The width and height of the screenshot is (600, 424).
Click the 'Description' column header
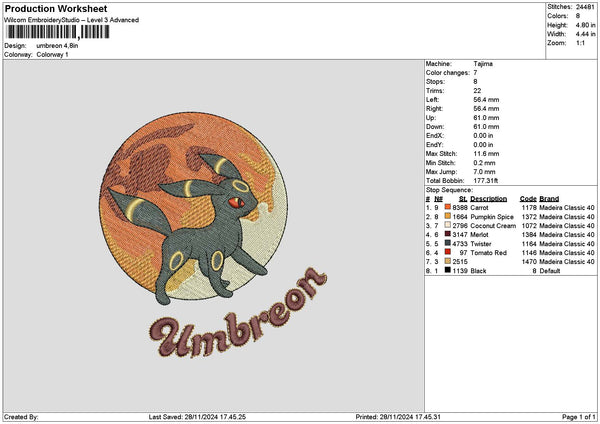[x=488, y=199]
